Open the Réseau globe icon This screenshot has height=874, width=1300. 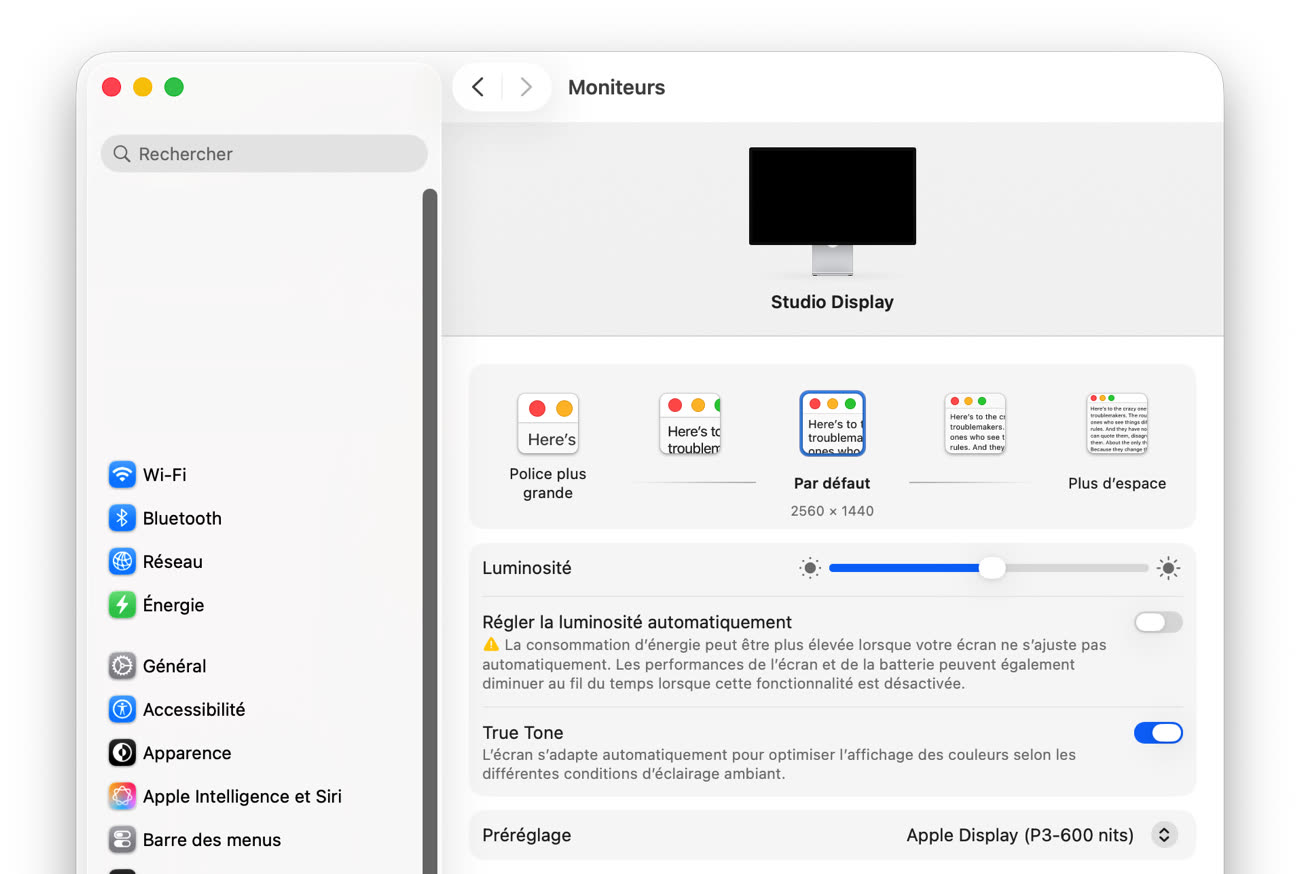pyautogui.click(x=122, y=562)
